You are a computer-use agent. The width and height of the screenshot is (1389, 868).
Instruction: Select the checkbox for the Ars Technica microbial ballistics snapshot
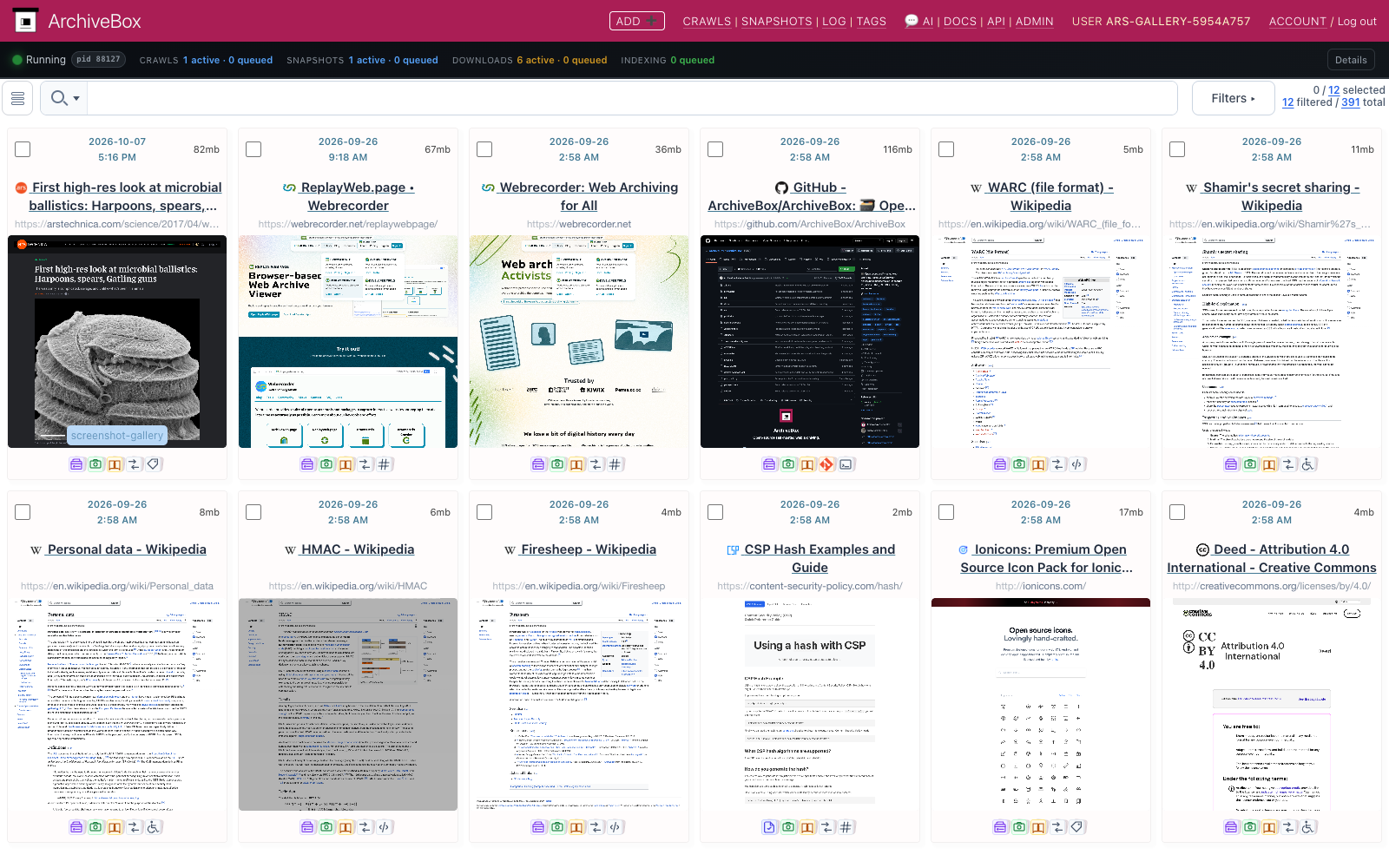click(x=23, y=149)
